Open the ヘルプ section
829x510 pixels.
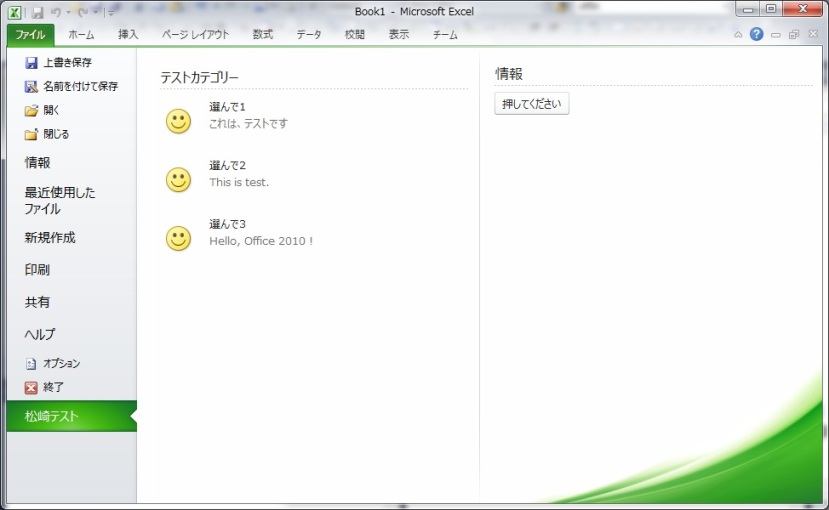pos(40,334)
